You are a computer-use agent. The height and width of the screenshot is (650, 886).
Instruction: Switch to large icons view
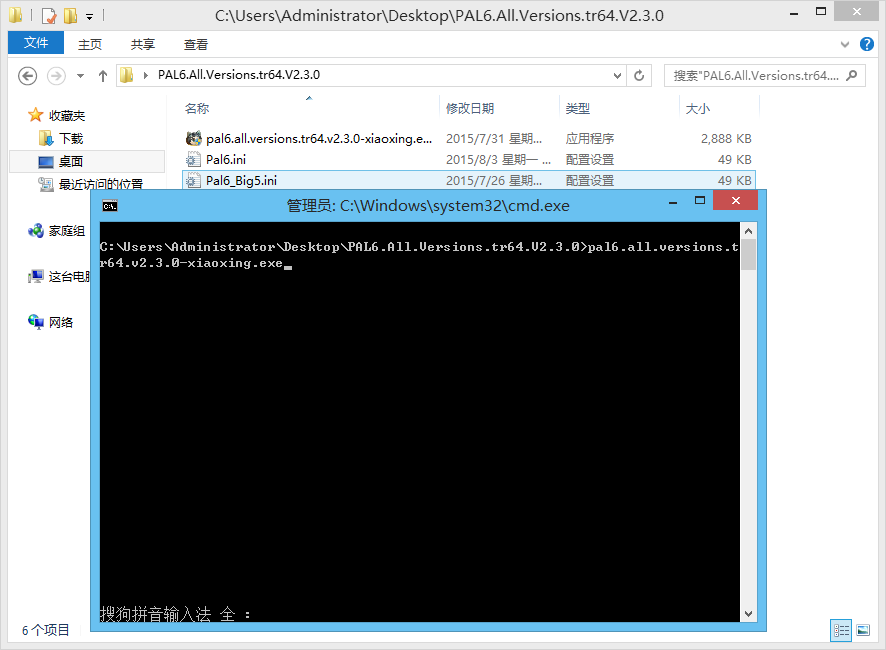pyautogui.click(x=863, y=630)
